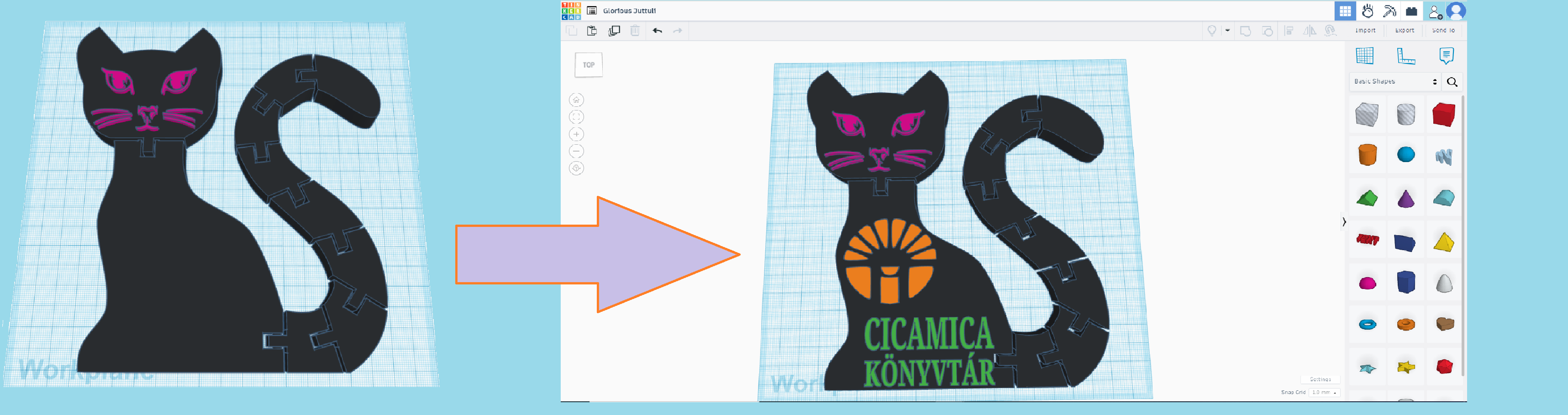The height and width of the screenshot is (415, 1568).
Task: Open workplane Settings button
Action: [x=1320, y=379]
